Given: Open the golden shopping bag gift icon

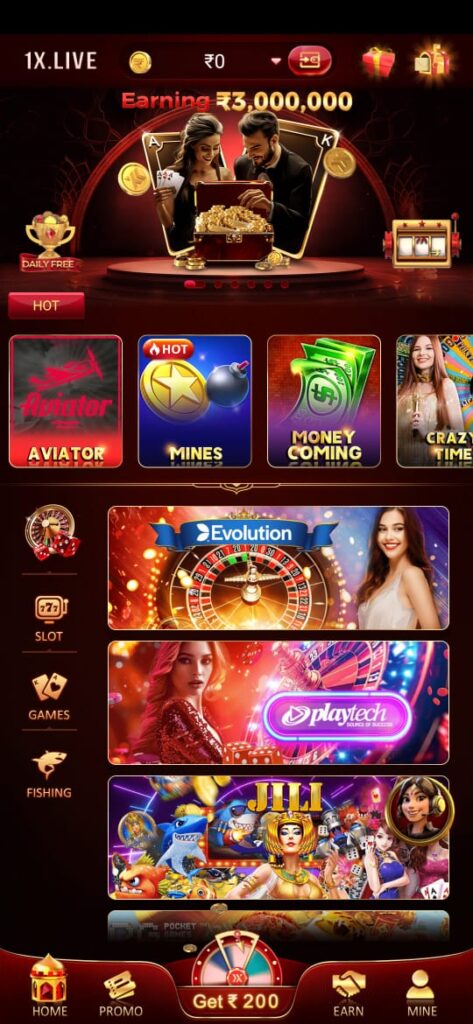Looking at the screenshot, I should (432, 61).
